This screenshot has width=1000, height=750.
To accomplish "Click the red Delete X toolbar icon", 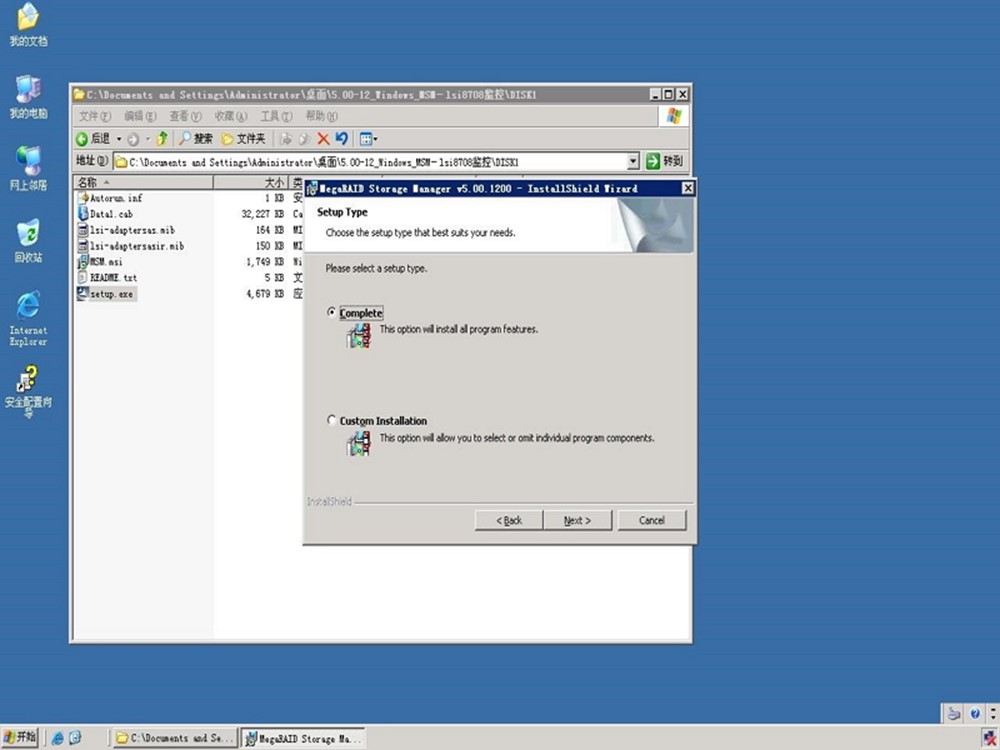I will point(323,139).
